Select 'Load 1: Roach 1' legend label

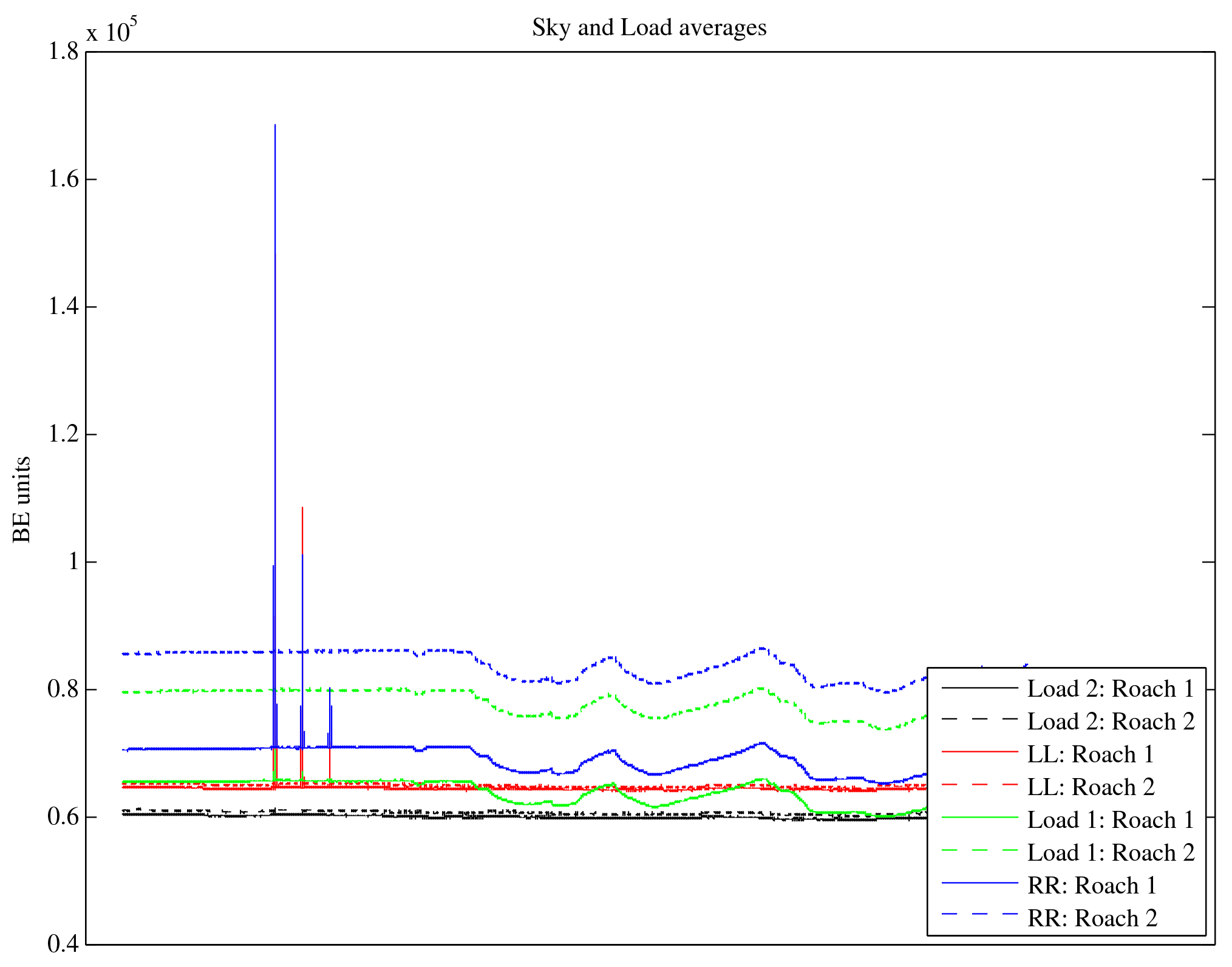1110,820
